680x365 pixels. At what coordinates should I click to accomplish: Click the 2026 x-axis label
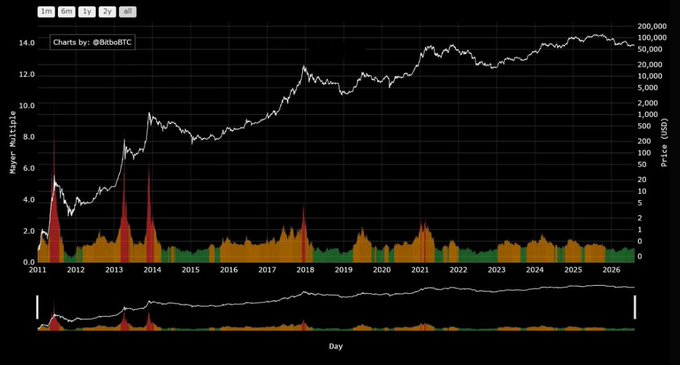(611, 270)
